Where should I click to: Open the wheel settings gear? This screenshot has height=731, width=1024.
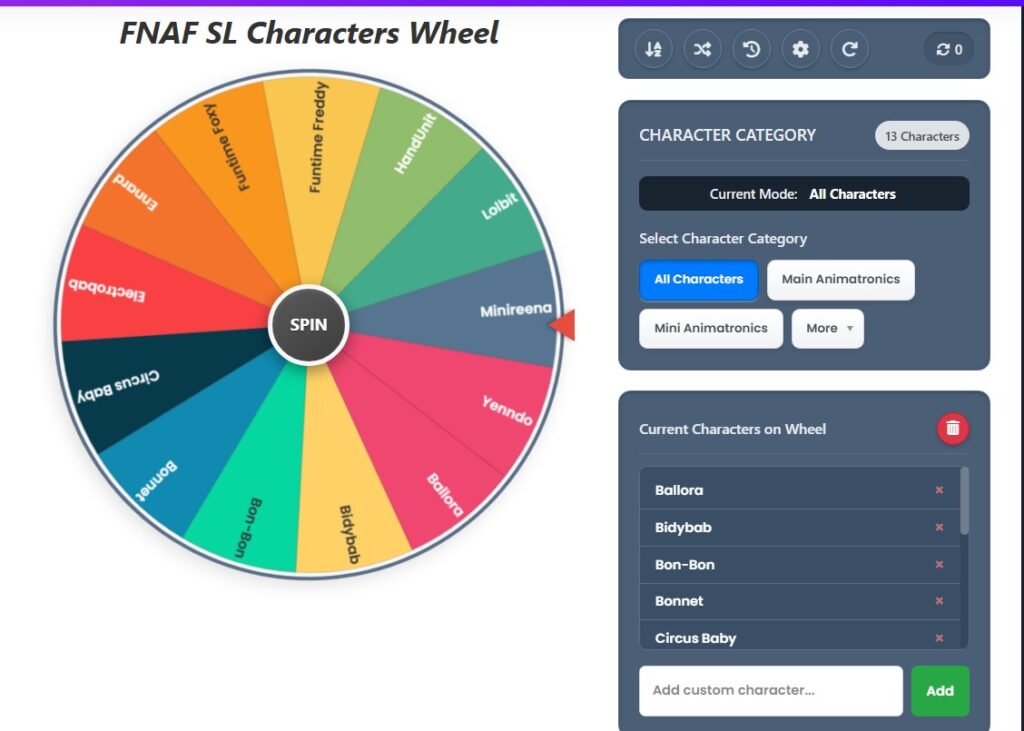[x=800, y=48]
